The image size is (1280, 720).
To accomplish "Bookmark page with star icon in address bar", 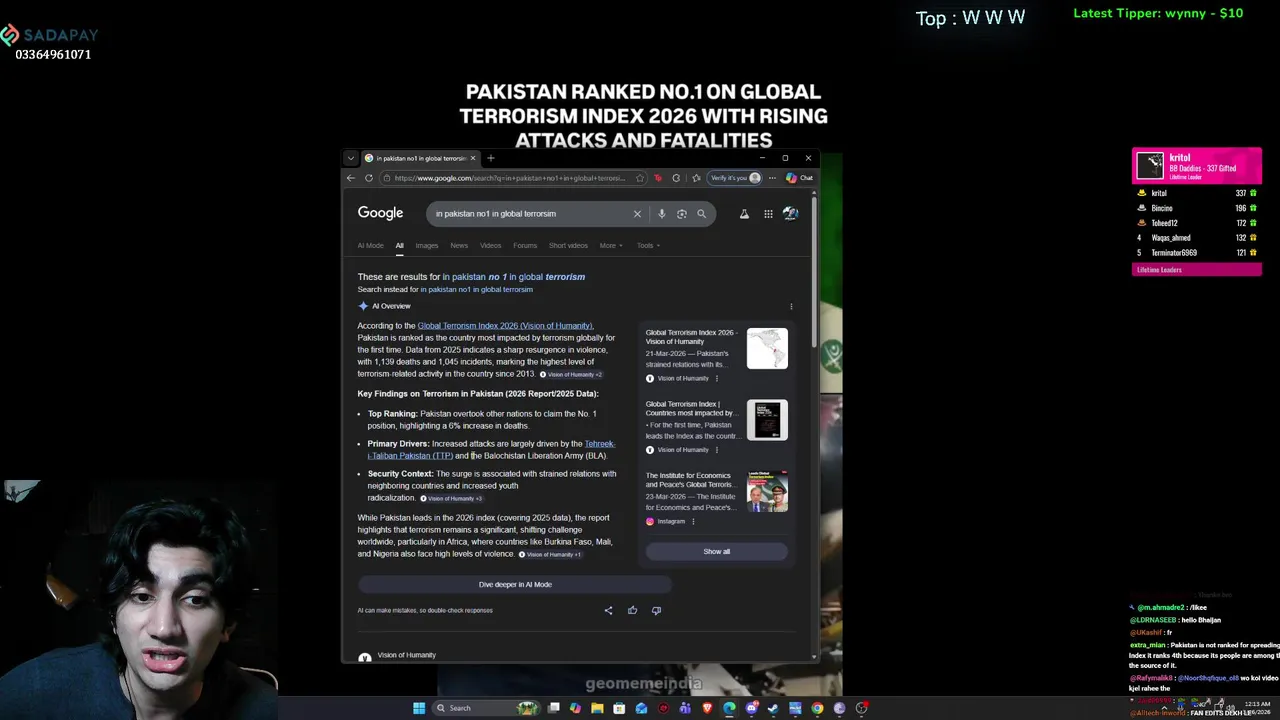I will click(639, 178).
